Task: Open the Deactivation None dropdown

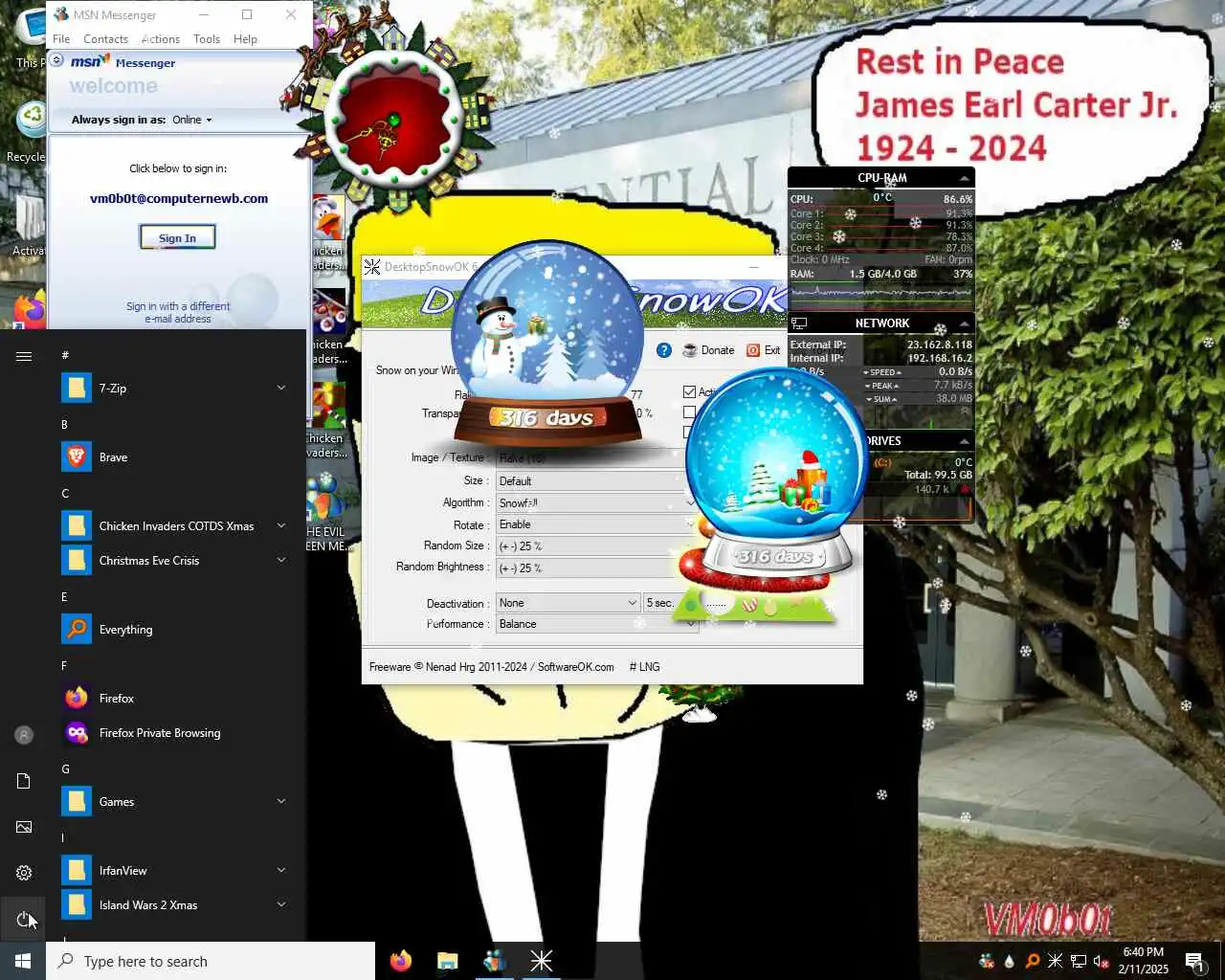Action: point(568,603)
